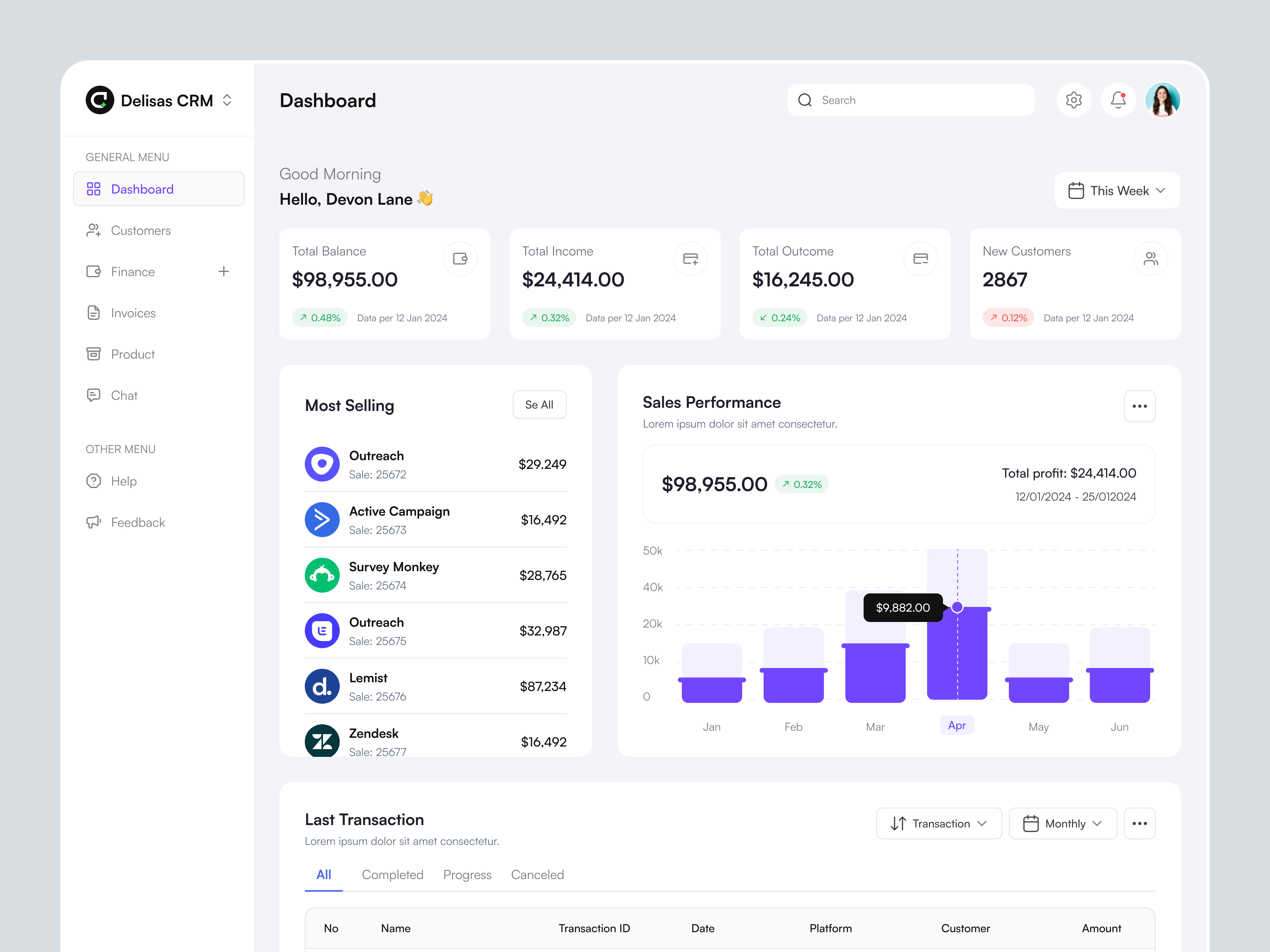The image size is (1270, 952).
Task: Select the Canceled transactions tab
Action: [x=537, y=875]
